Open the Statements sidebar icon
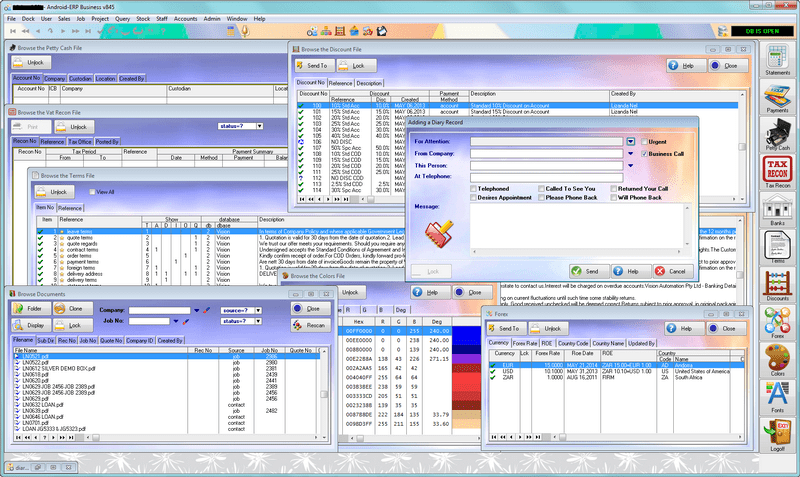The height and width of the screenshot is (477, 800). [x=777, y=58]
